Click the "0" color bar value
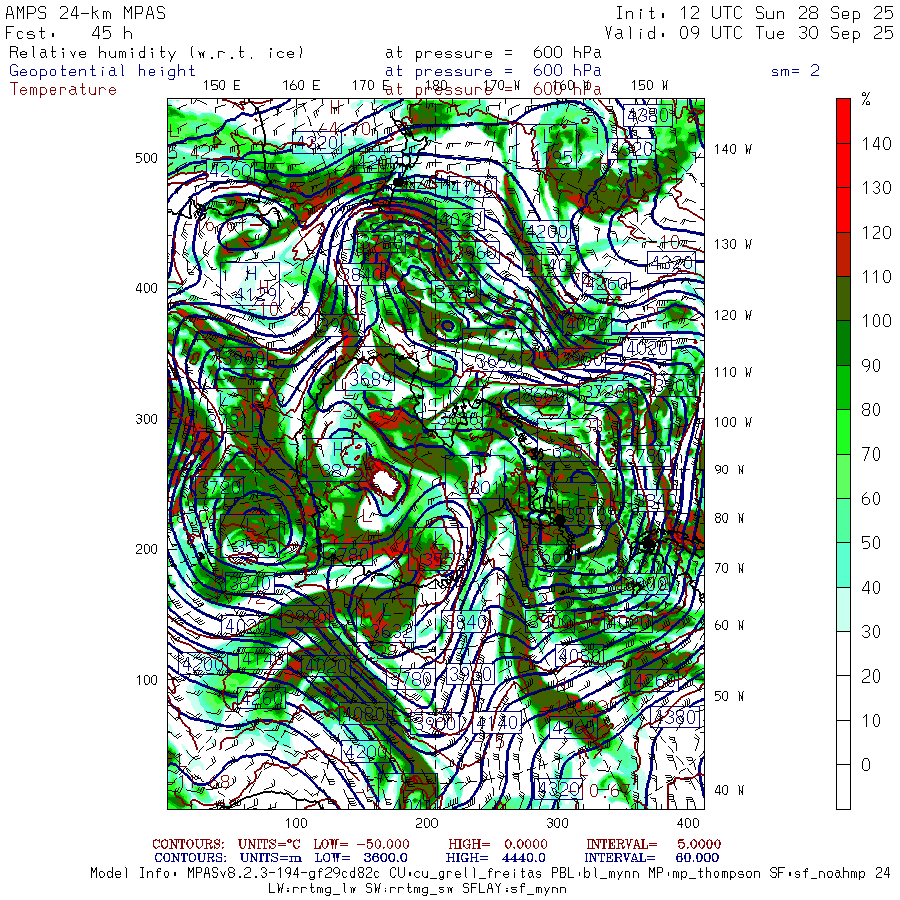900x900 pixels. coord(866,765)
